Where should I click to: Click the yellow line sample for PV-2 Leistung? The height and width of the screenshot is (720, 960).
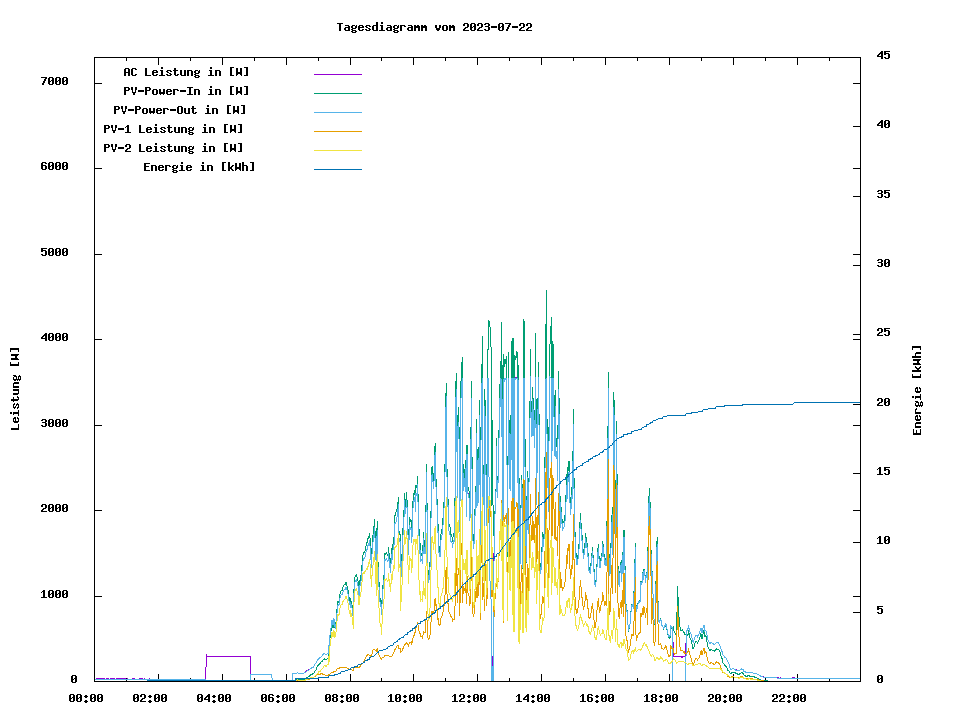(337, 150)
